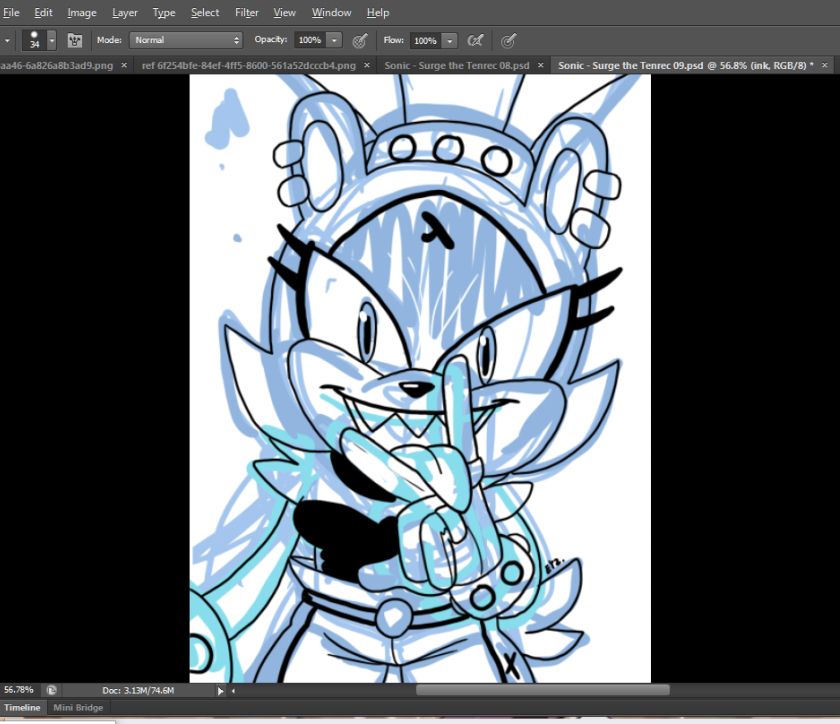Click the zoom level field showing 56.78%
The width and height of the screenshot is (840, 724).
click(x=19, y=690)
